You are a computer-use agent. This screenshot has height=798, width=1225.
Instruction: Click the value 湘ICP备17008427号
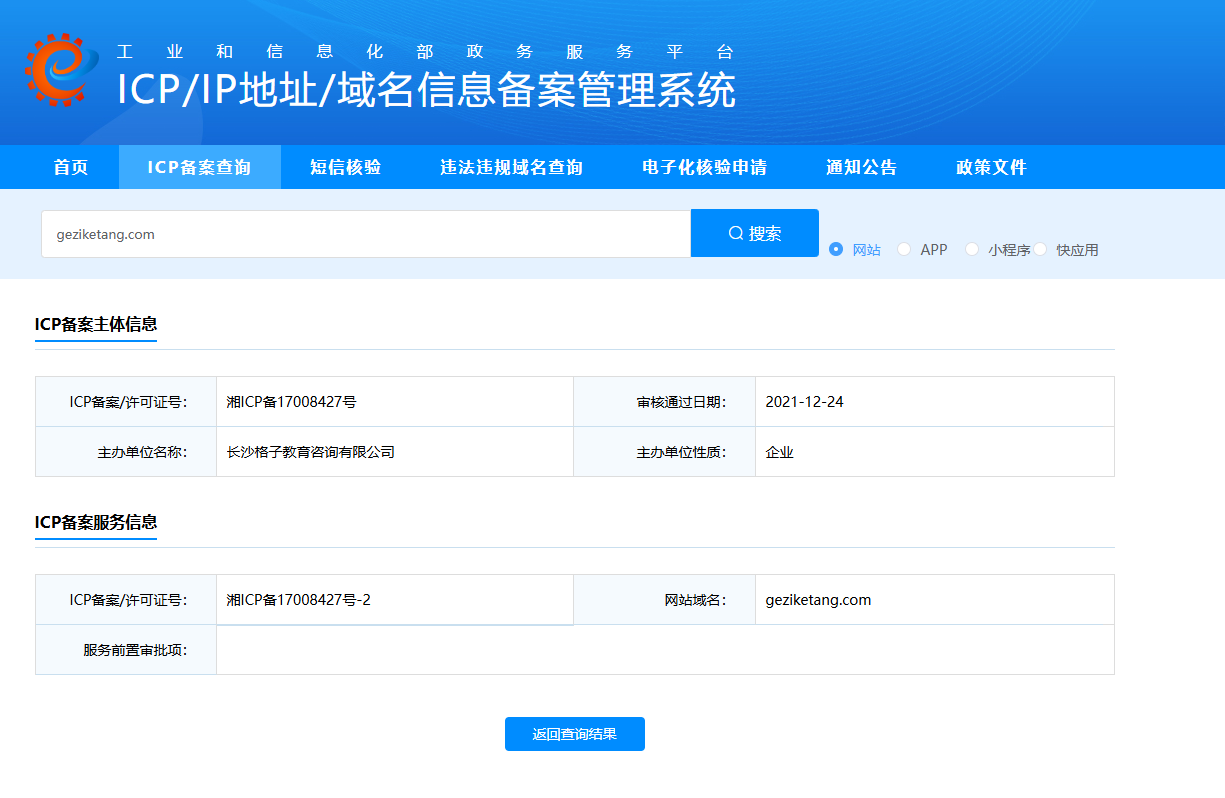pyautogui.click(x=292, y=402)
